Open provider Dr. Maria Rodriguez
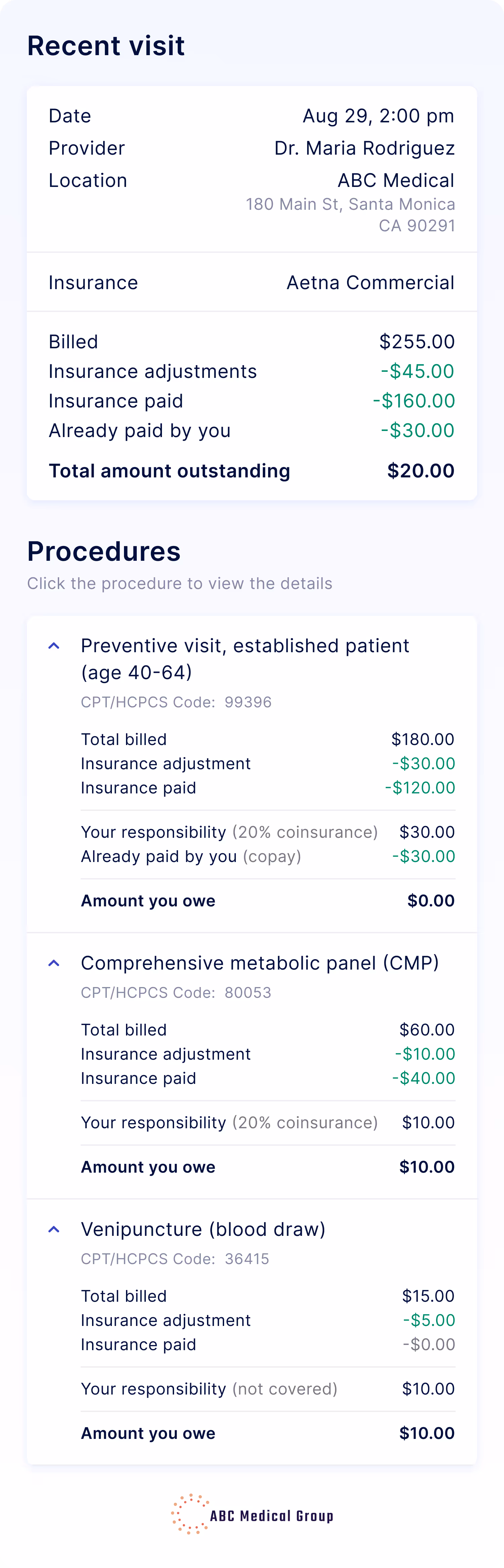 pyautogui.click(x=364, y=148)
